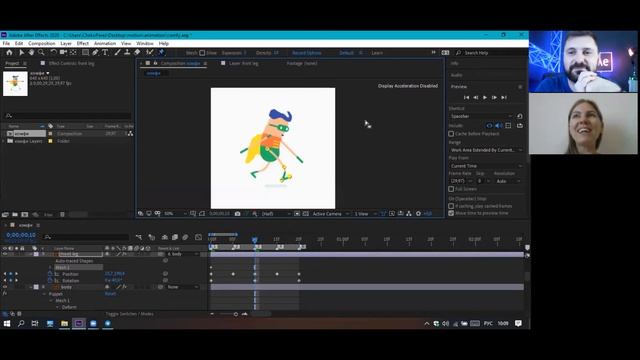This screenshot has height=360, width=640.
Task: Enable Cache Before Playback checkbox
Action: pos(451,134)
